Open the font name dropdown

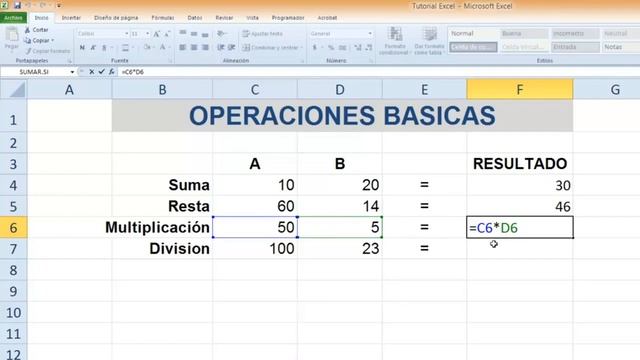pyautogui.click(x=127, y=34)
